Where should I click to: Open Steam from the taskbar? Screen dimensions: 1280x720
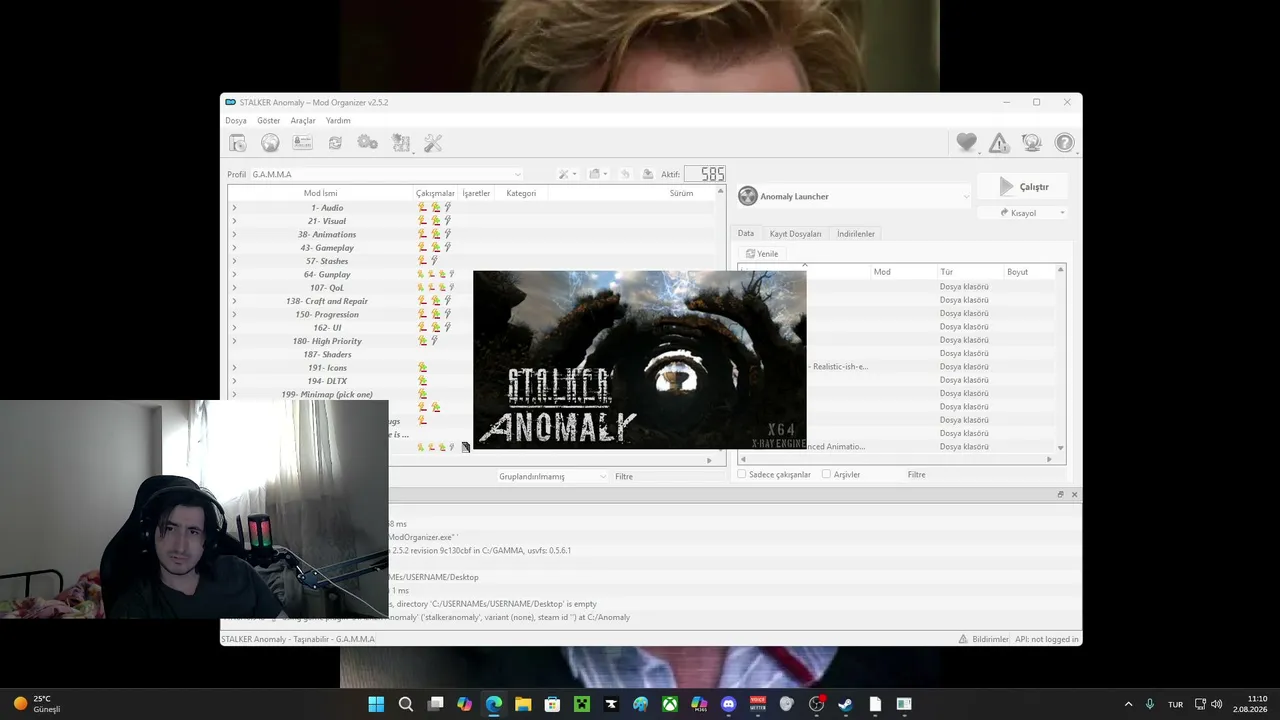click(845, 704)
